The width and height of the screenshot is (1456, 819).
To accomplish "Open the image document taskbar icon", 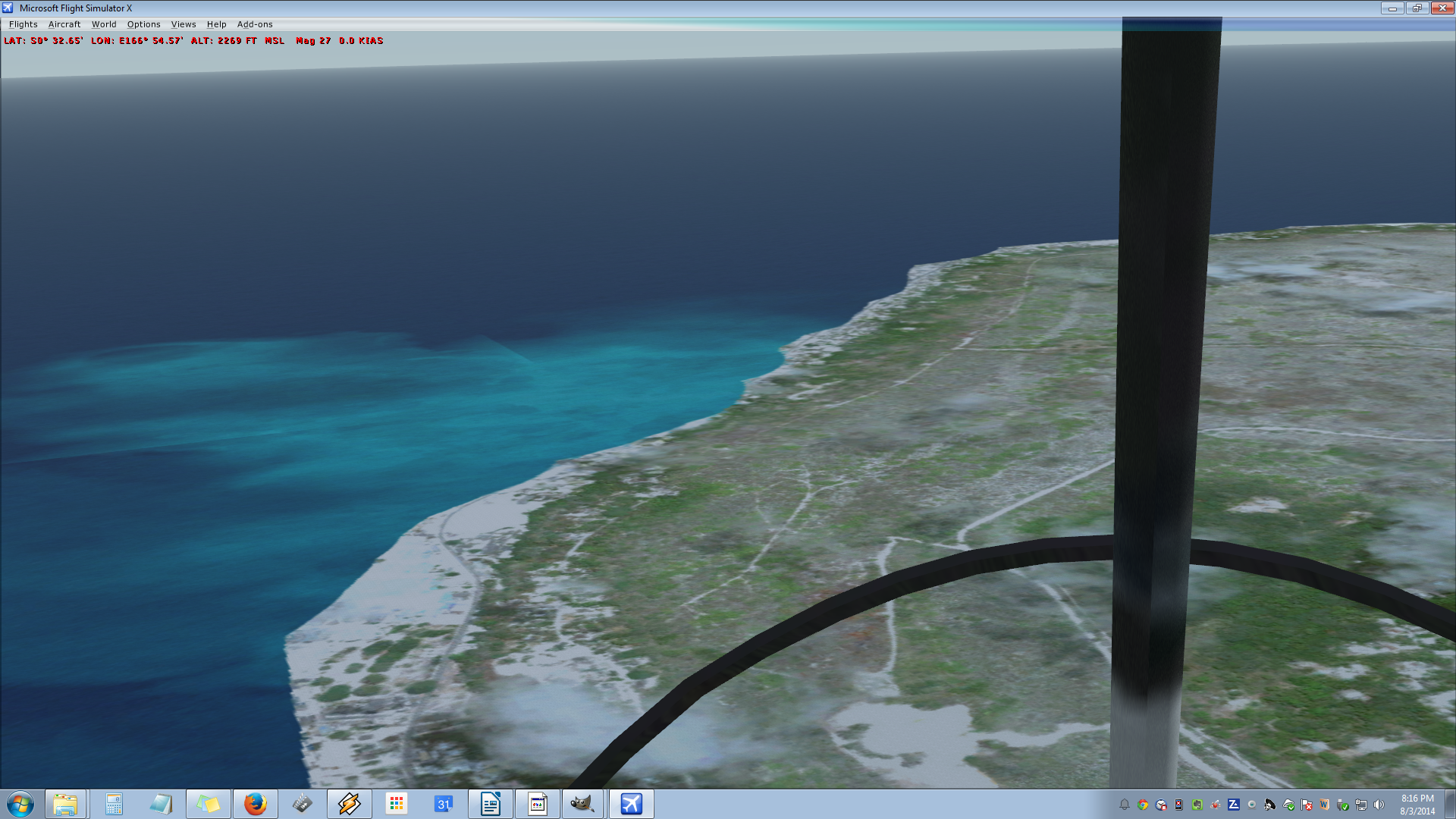I will pos(538,804).
